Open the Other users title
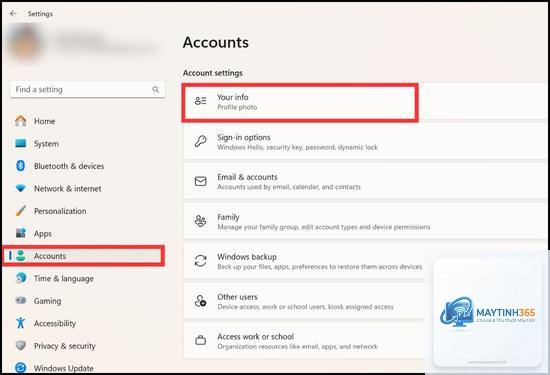 [x=237, y=297]
